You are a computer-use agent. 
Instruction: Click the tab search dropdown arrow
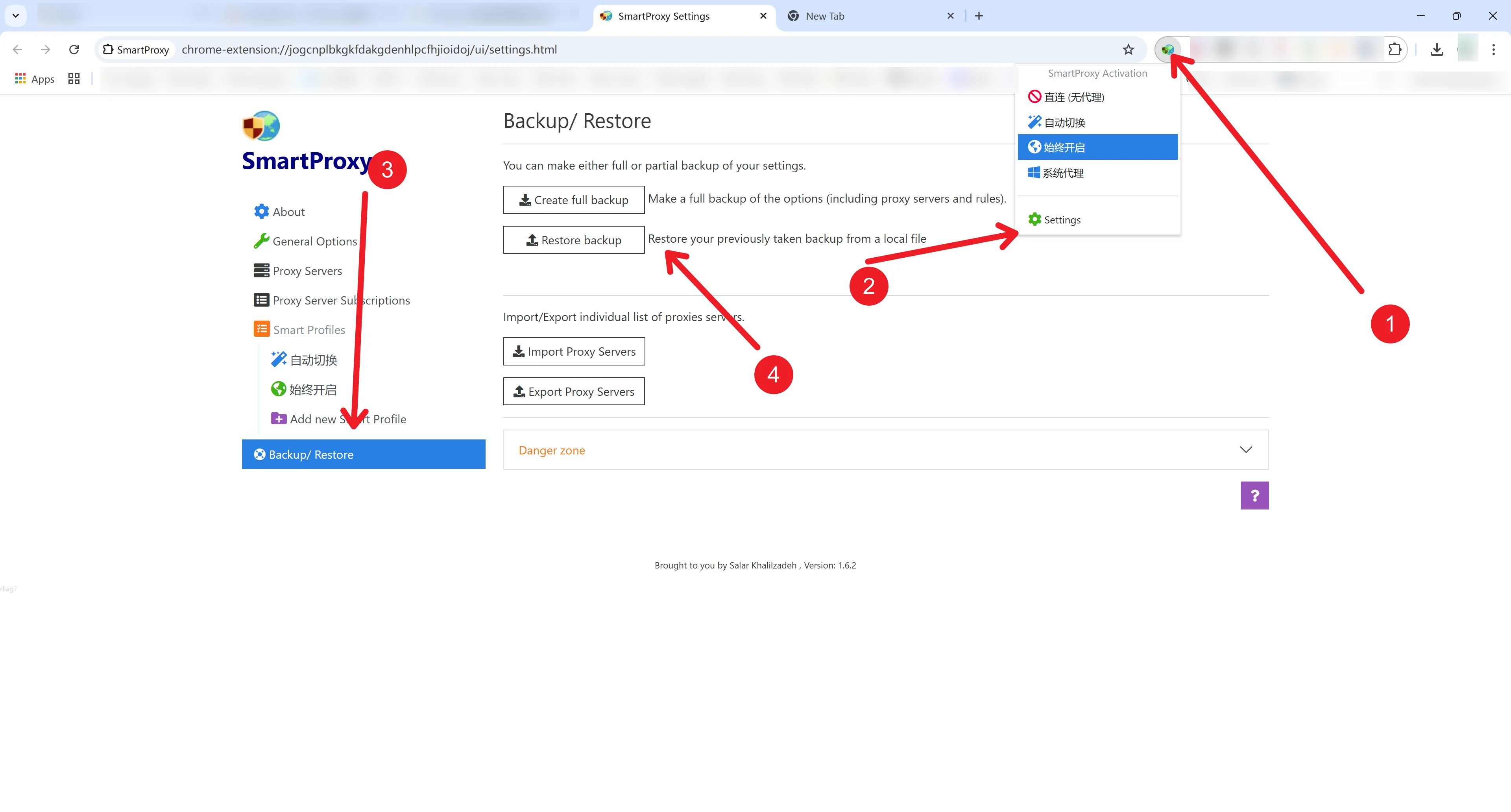click(16, 16)
